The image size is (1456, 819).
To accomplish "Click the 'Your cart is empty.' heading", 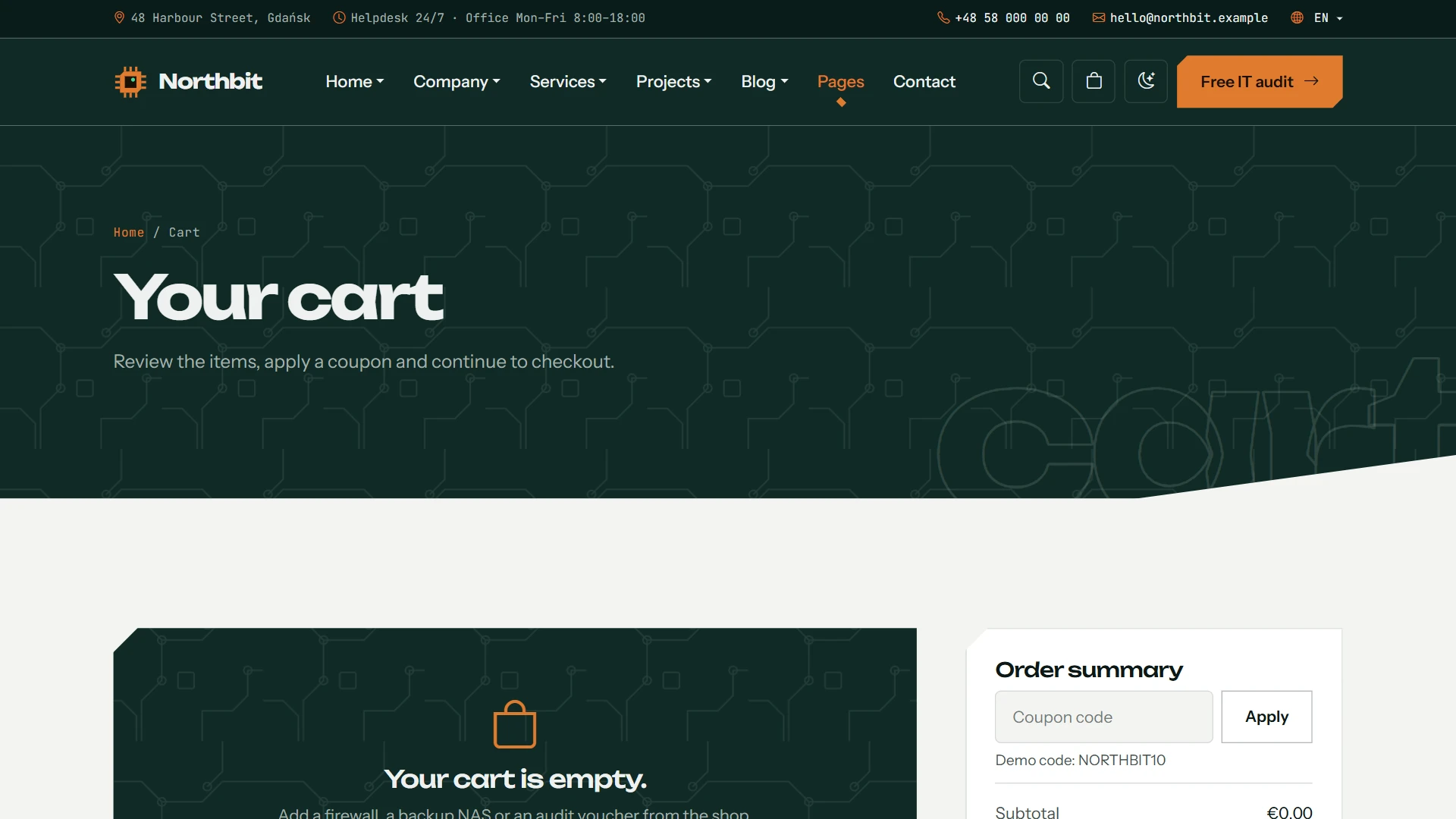I will 515,779.
